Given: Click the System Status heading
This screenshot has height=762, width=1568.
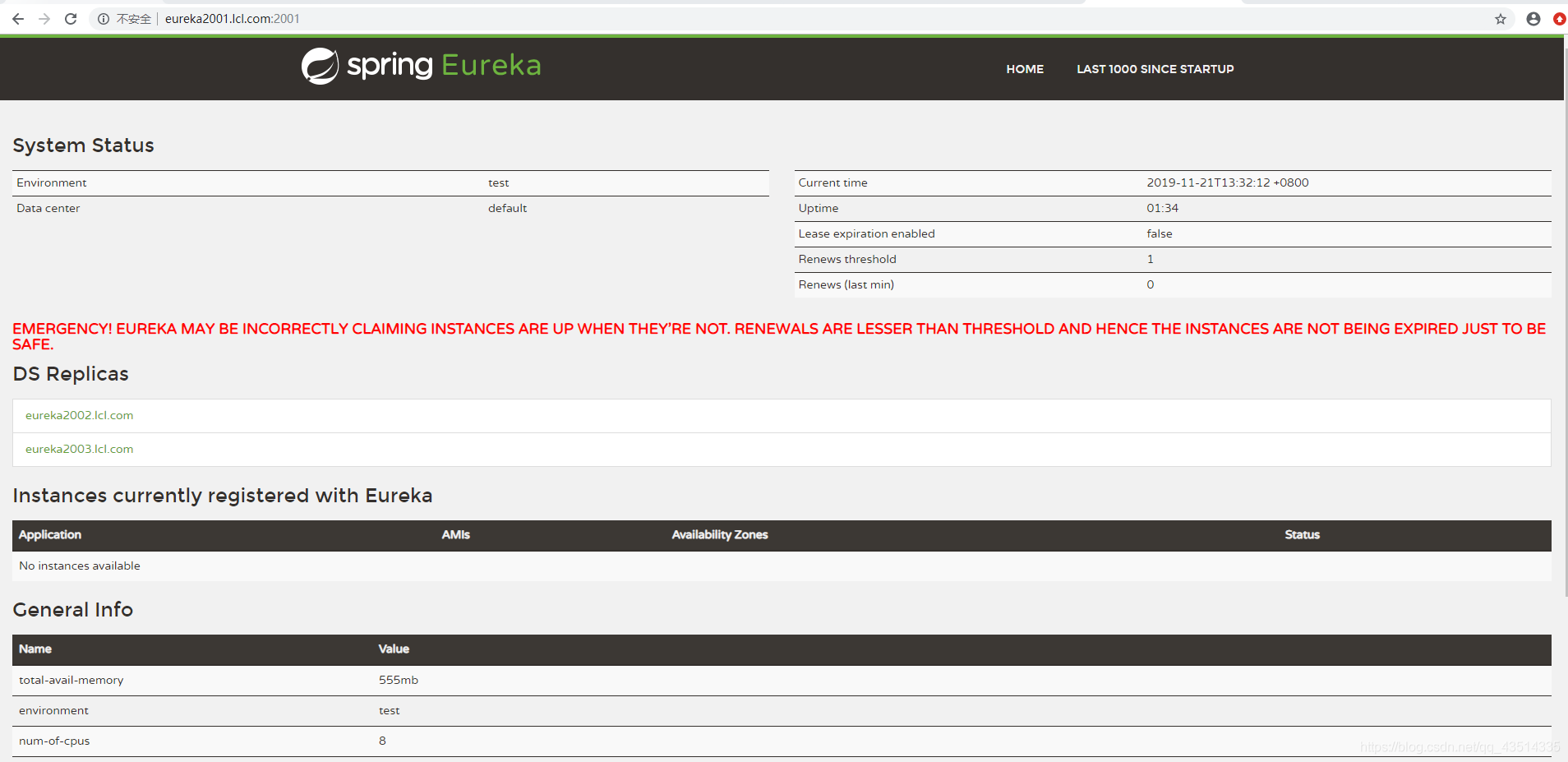Looking at the screenshot, I should (83, 145).
